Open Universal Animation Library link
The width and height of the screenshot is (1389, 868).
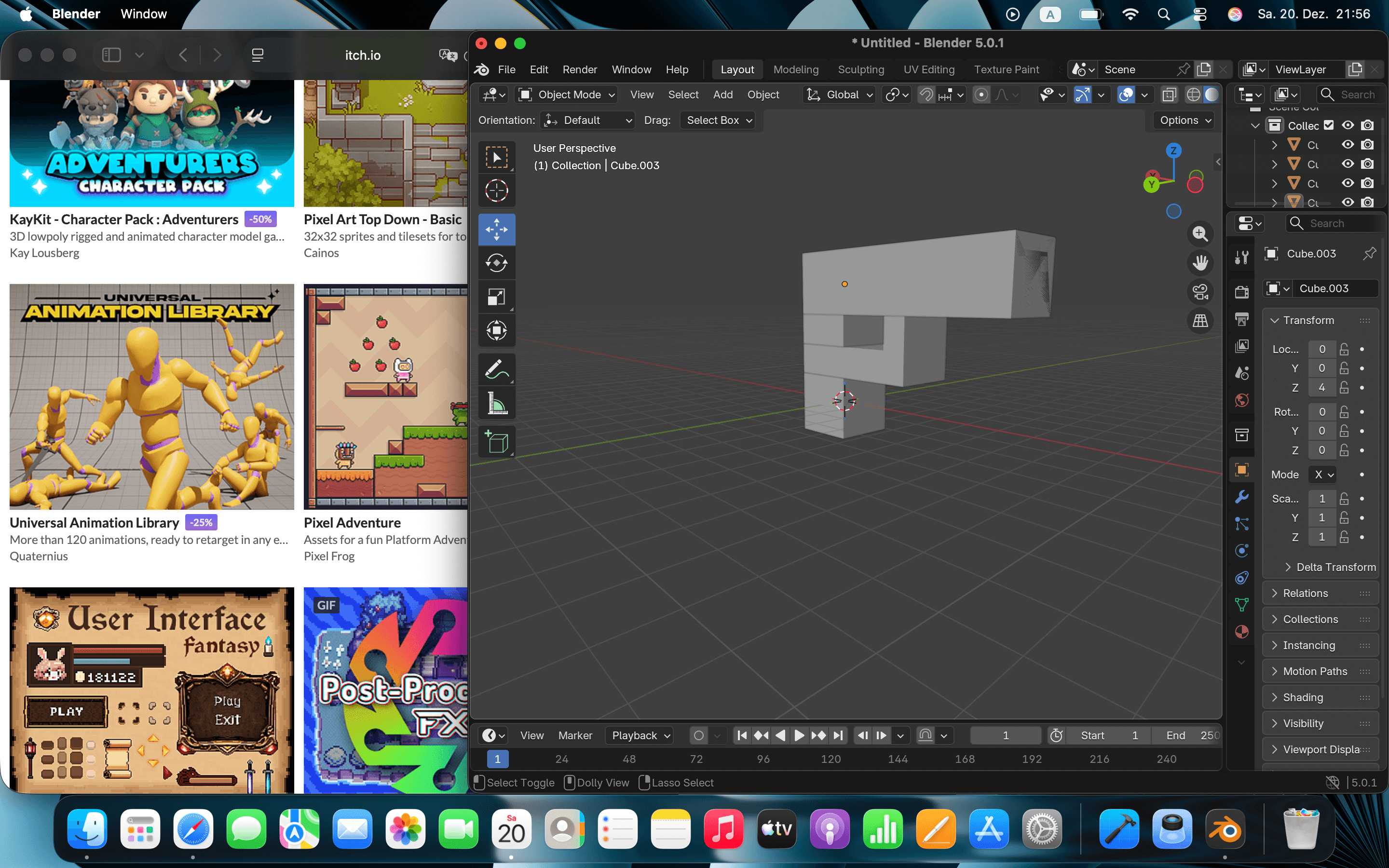(x=94, y=522)
